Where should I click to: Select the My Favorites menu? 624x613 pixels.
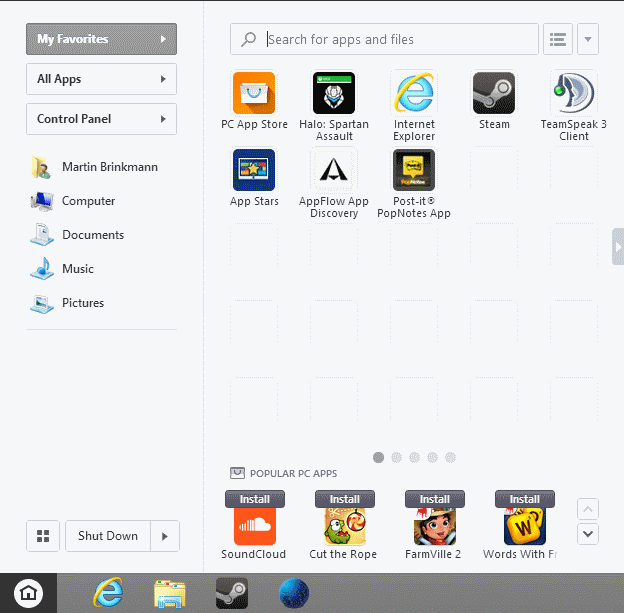point(101,39)
